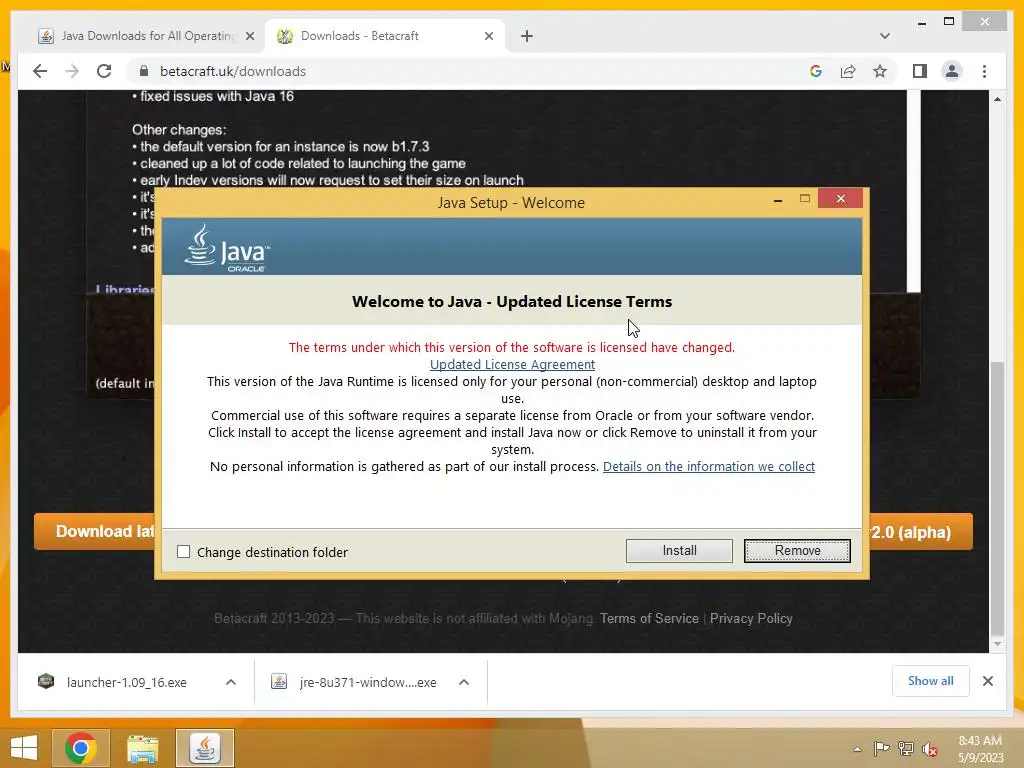1024x768 pixels.
Task: Open the Chrome three-dot menu
Action: pos(984,71)
